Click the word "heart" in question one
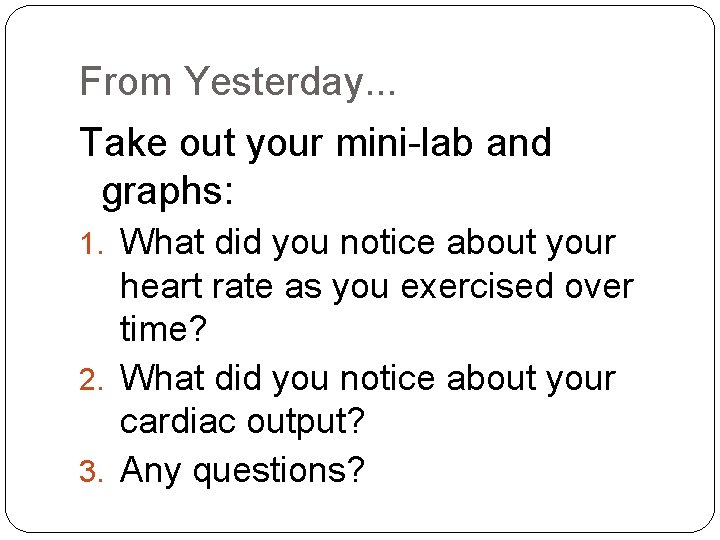720x540 pixels. point(161,287)
